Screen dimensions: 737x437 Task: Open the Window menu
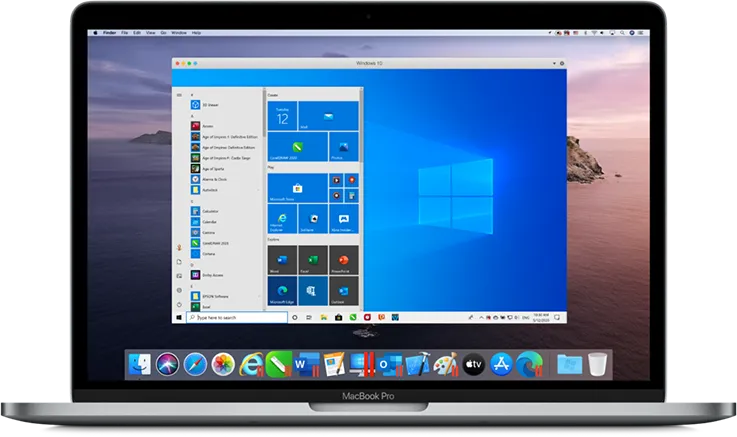[x=179, y=33]
